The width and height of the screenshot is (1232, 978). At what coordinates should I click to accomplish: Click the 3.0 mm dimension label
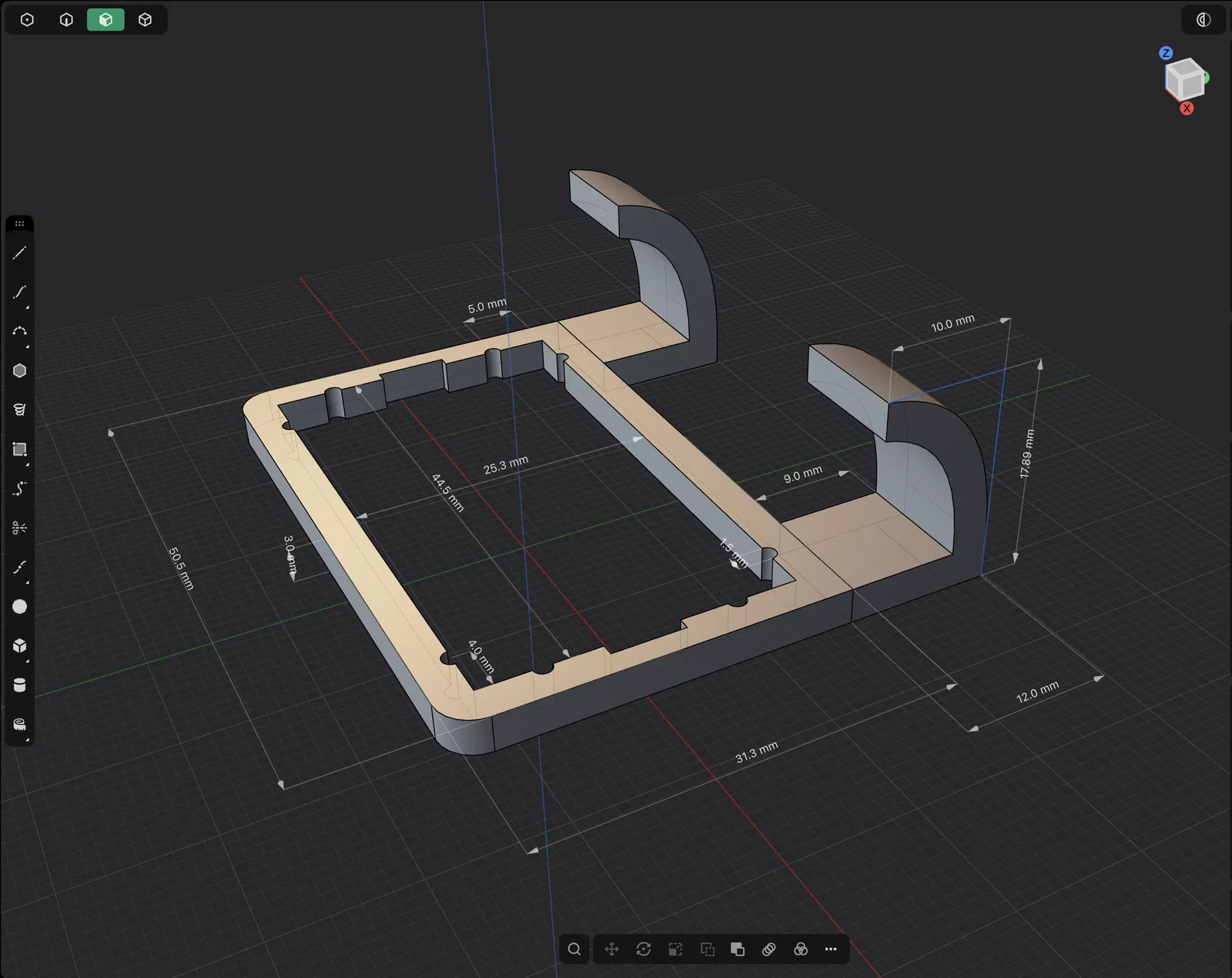click(290, 554)
